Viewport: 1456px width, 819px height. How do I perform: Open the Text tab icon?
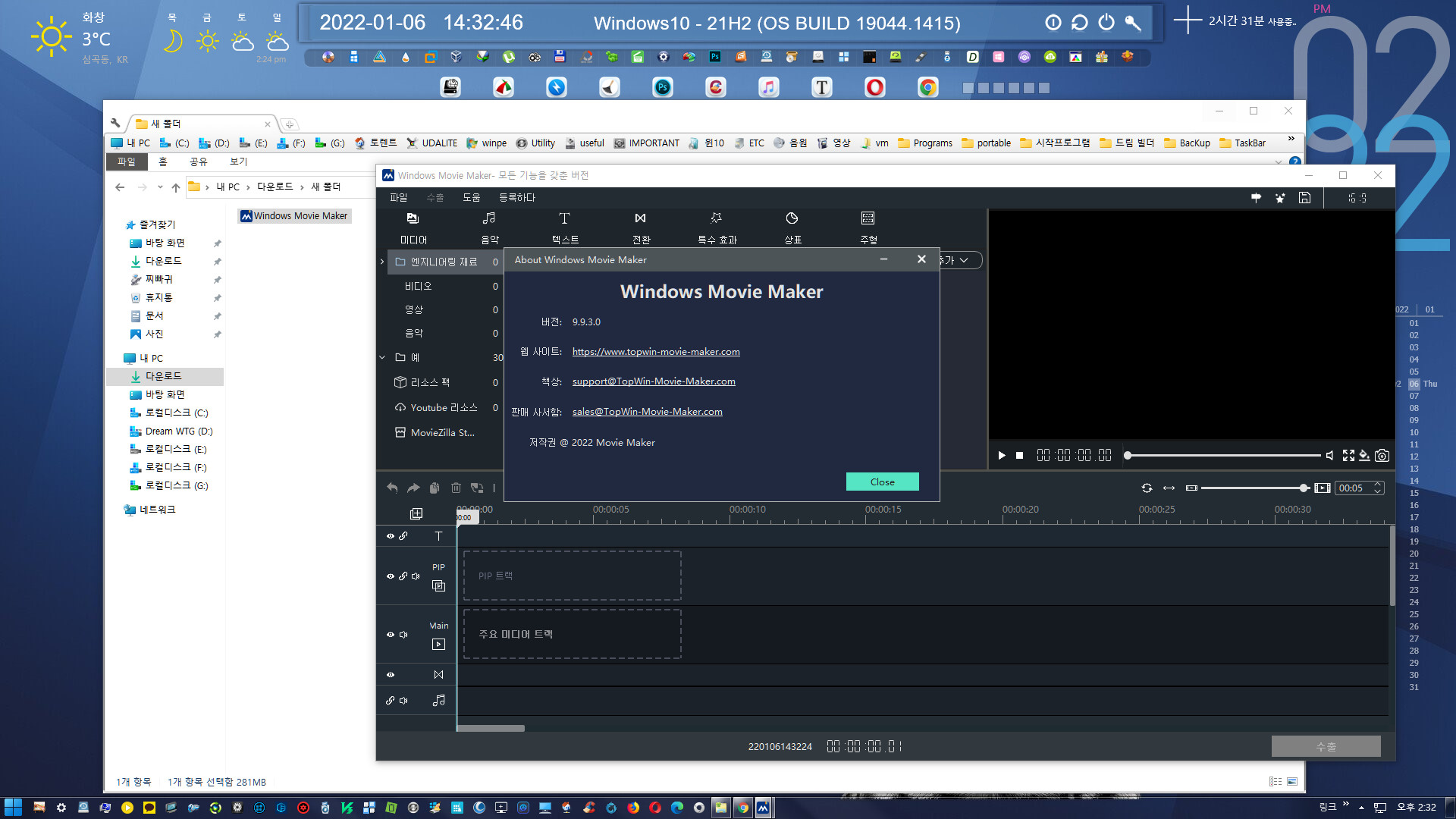pos(564,218)
